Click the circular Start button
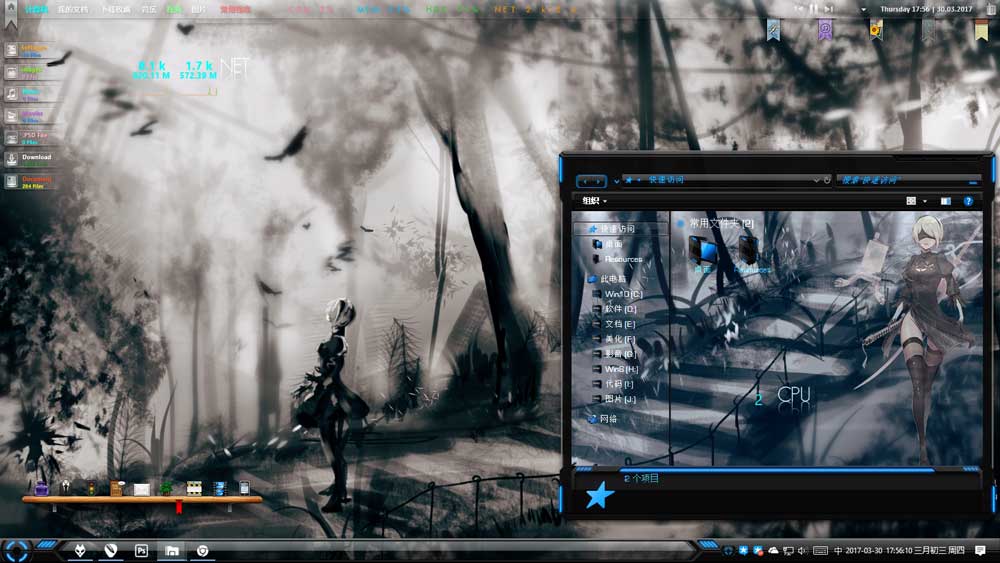Viewport: 1000px width, 563px height. coord(16,551)
